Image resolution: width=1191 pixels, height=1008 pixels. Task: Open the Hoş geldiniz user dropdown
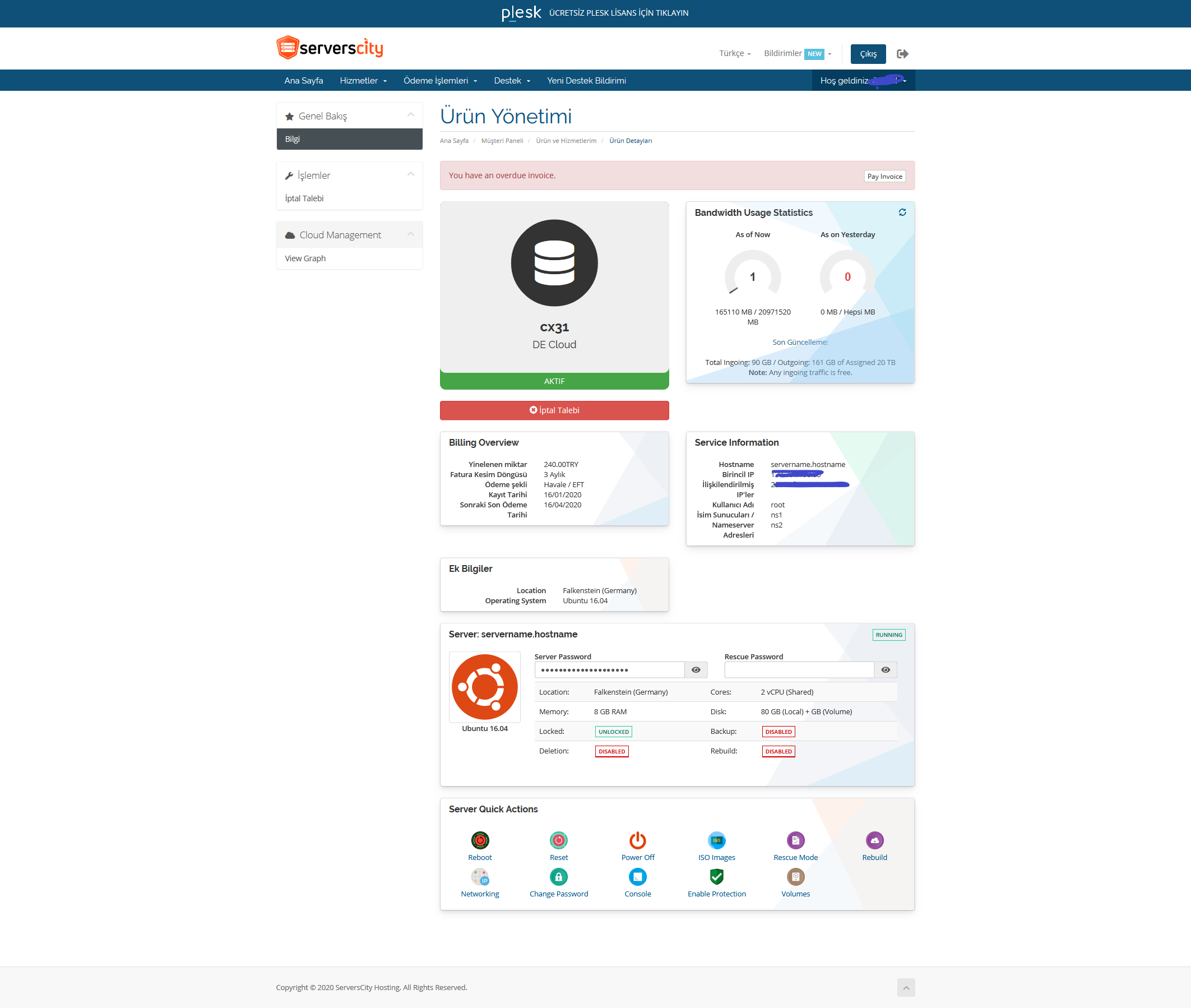(863, 81)
